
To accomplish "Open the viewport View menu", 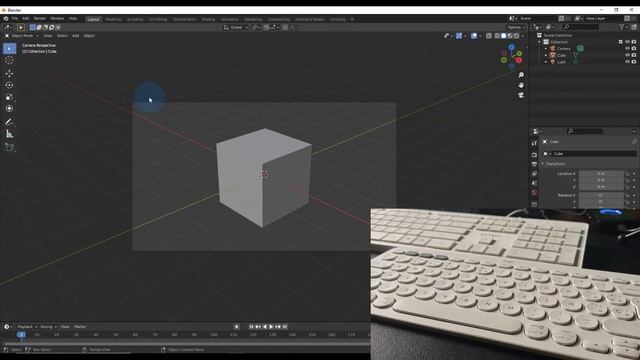I will click(x=48, y=36).
